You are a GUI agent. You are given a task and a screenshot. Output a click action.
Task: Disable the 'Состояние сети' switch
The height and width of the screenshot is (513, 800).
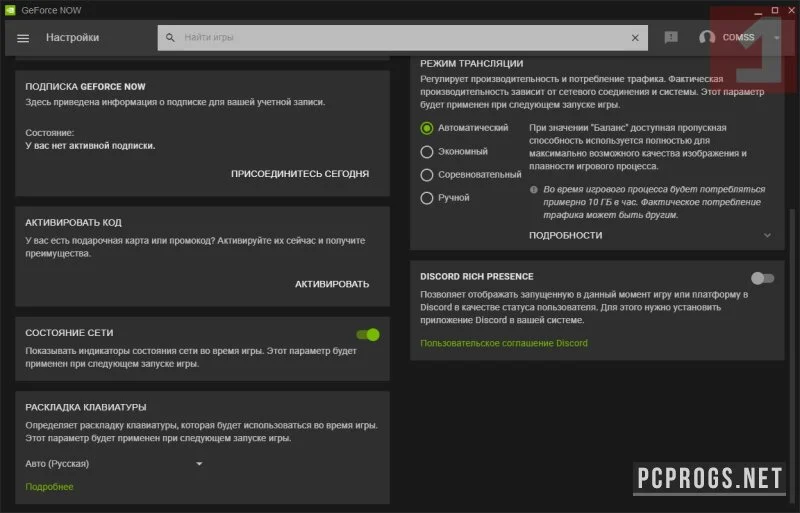click(x=368, y=335)
